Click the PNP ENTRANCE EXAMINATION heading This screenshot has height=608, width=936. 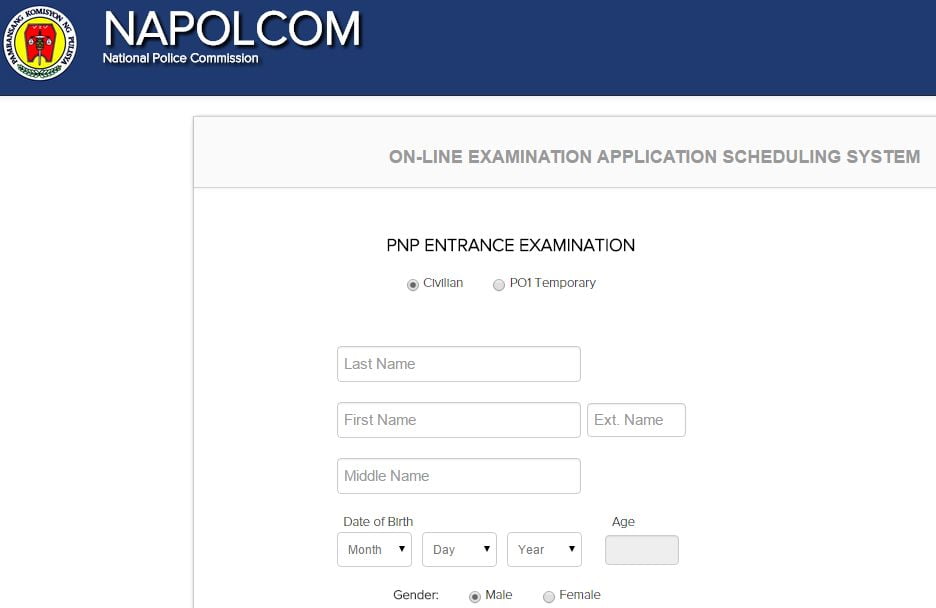511,244
